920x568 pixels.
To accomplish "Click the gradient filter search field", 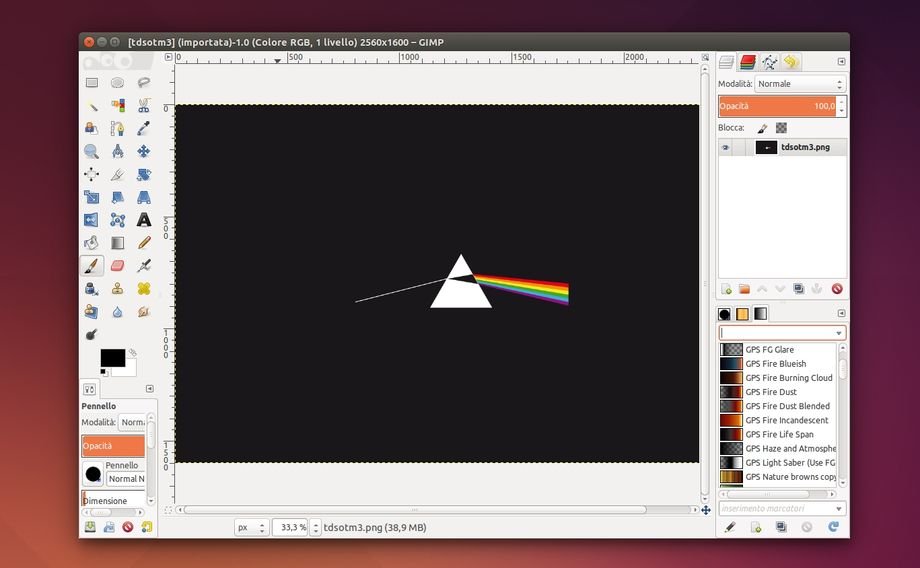I will [x=776, y=333].
